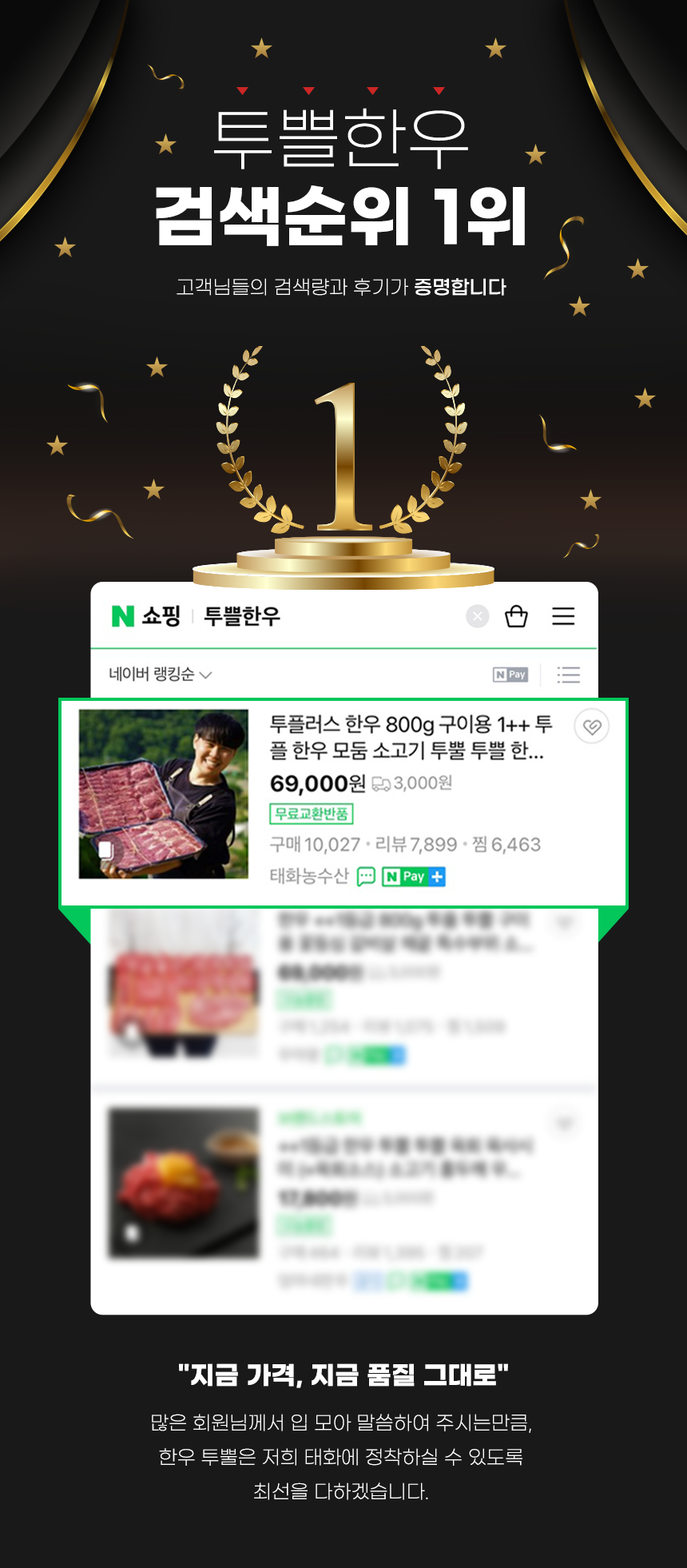Open the 투플러스 한우 800g product title
The height and width of the screenshot is (1568, 687).
411,738
